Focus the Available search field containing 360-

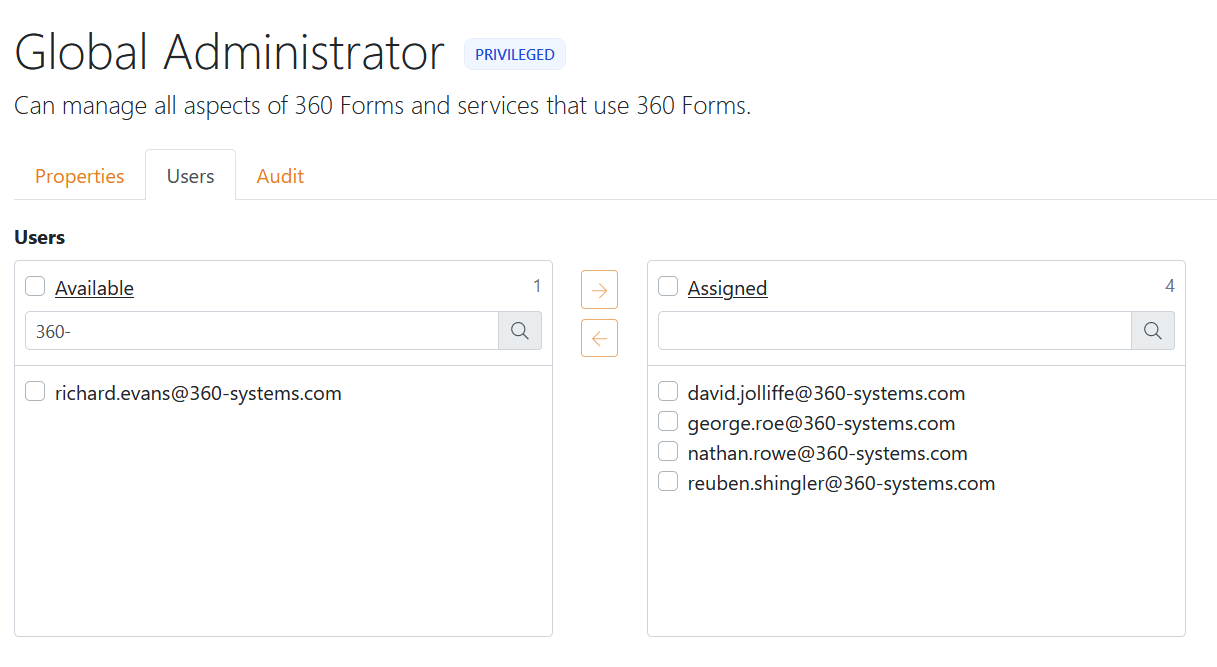pos(261,331)
